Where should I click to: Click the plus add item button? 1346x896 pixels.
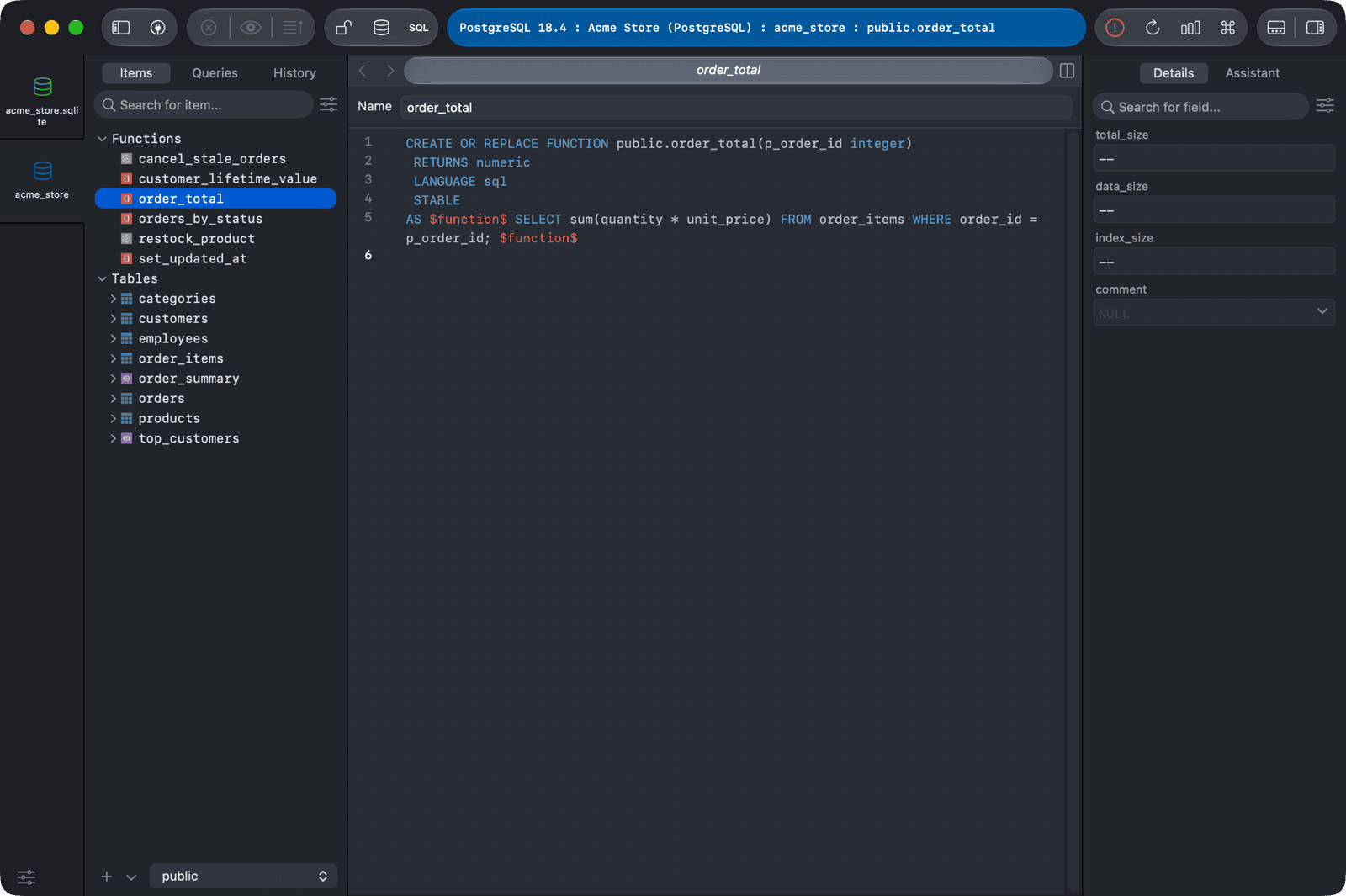click(107, 877)
